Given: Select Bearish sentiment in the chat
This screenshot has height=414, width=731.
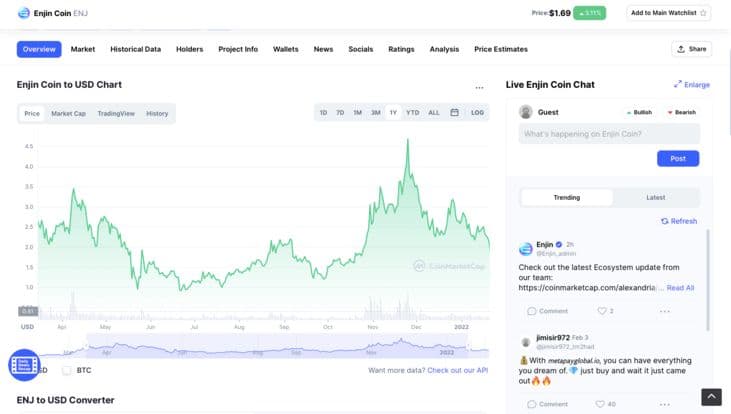Looking at the screenshot, I should click(x=680, y=112).
